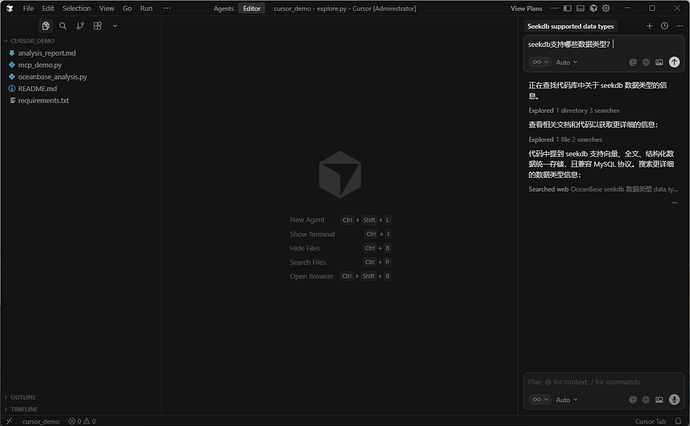Click the microphone icon in the bottom chat input

coord(674,399)
